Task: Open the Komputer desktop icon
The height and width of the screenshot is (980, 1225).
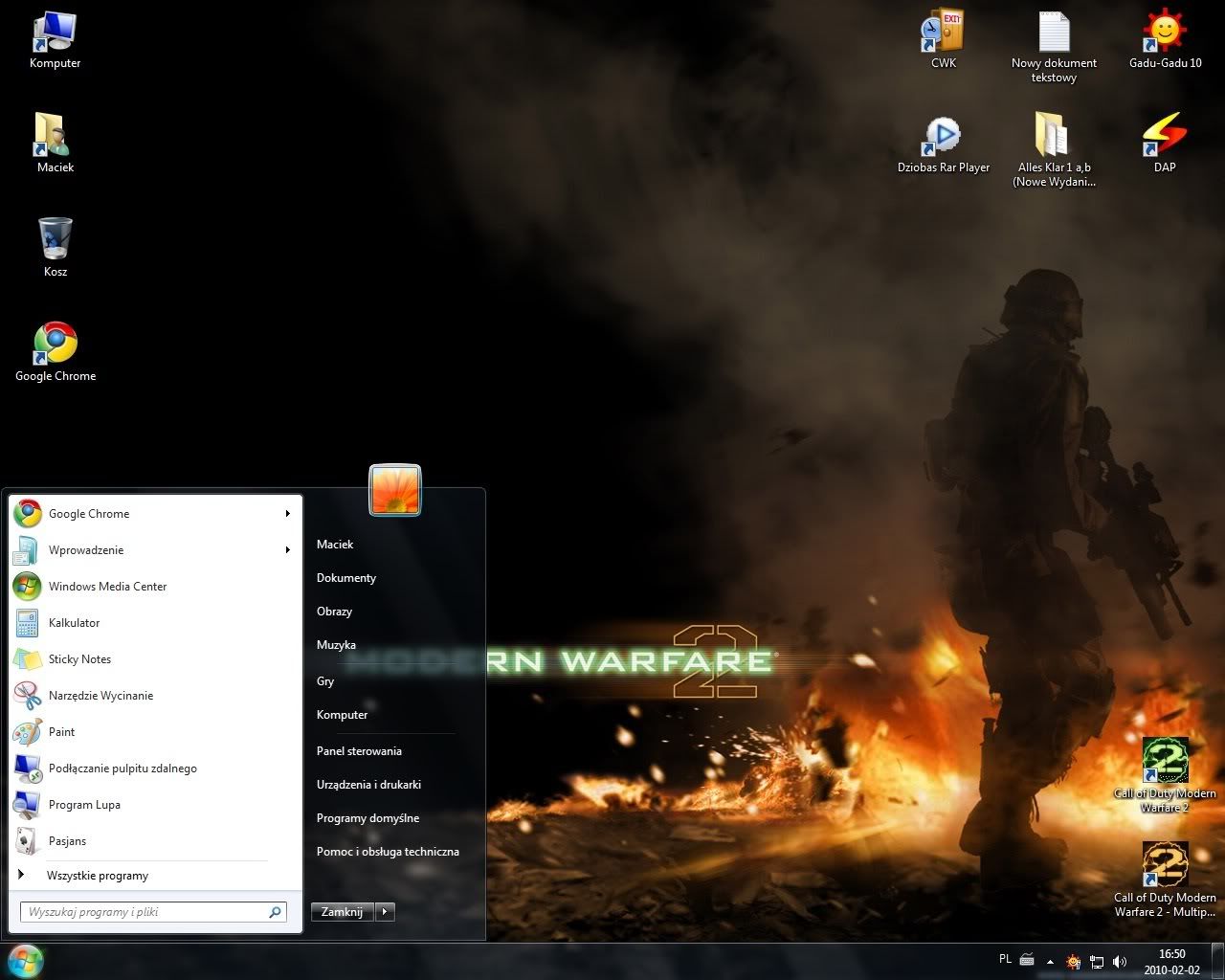Action: click(55, 39)
